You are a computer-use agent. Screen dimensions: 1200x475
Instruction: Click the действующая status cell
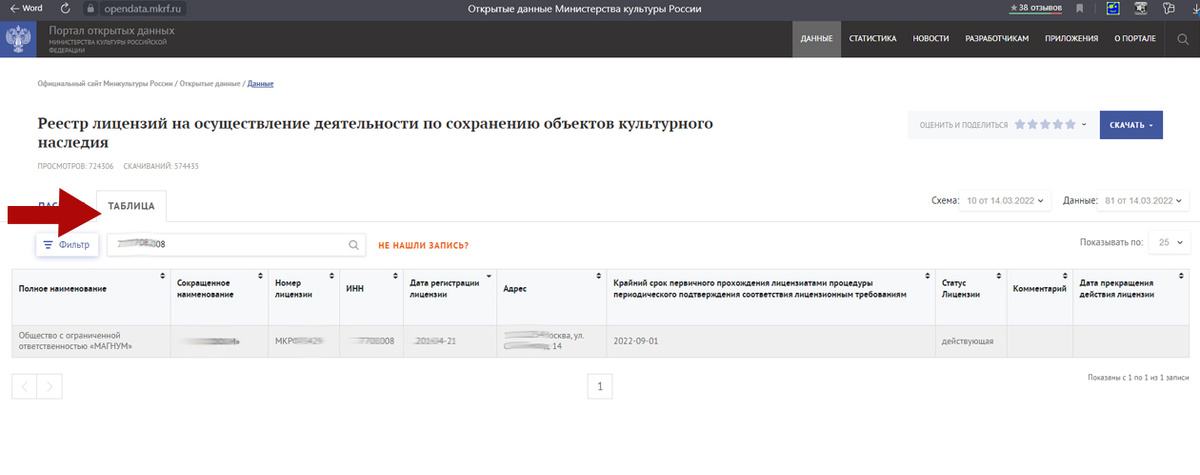(970, 341)
